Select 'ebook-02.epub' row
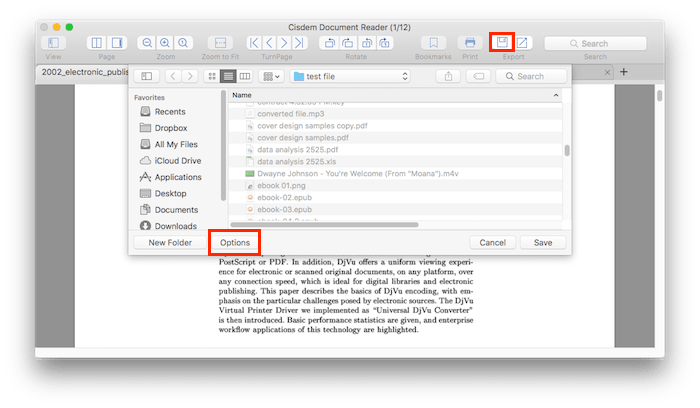The width and height of the screenshot is (700, 408). pyautogui.click(x=395, y=197)
